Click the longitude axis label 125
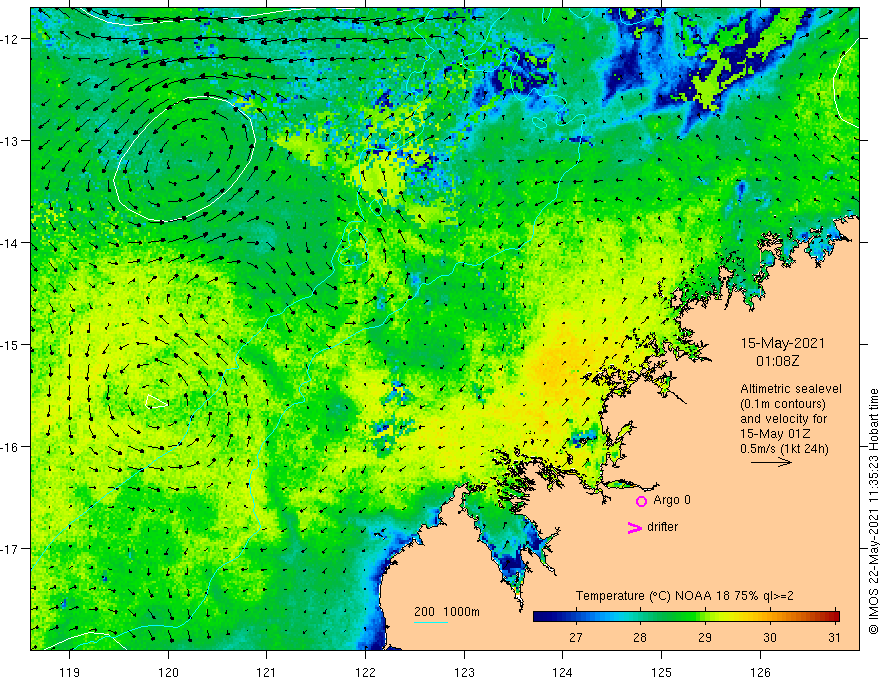The height and width of the screenshot is (680, 880). [x=662, y=672]
